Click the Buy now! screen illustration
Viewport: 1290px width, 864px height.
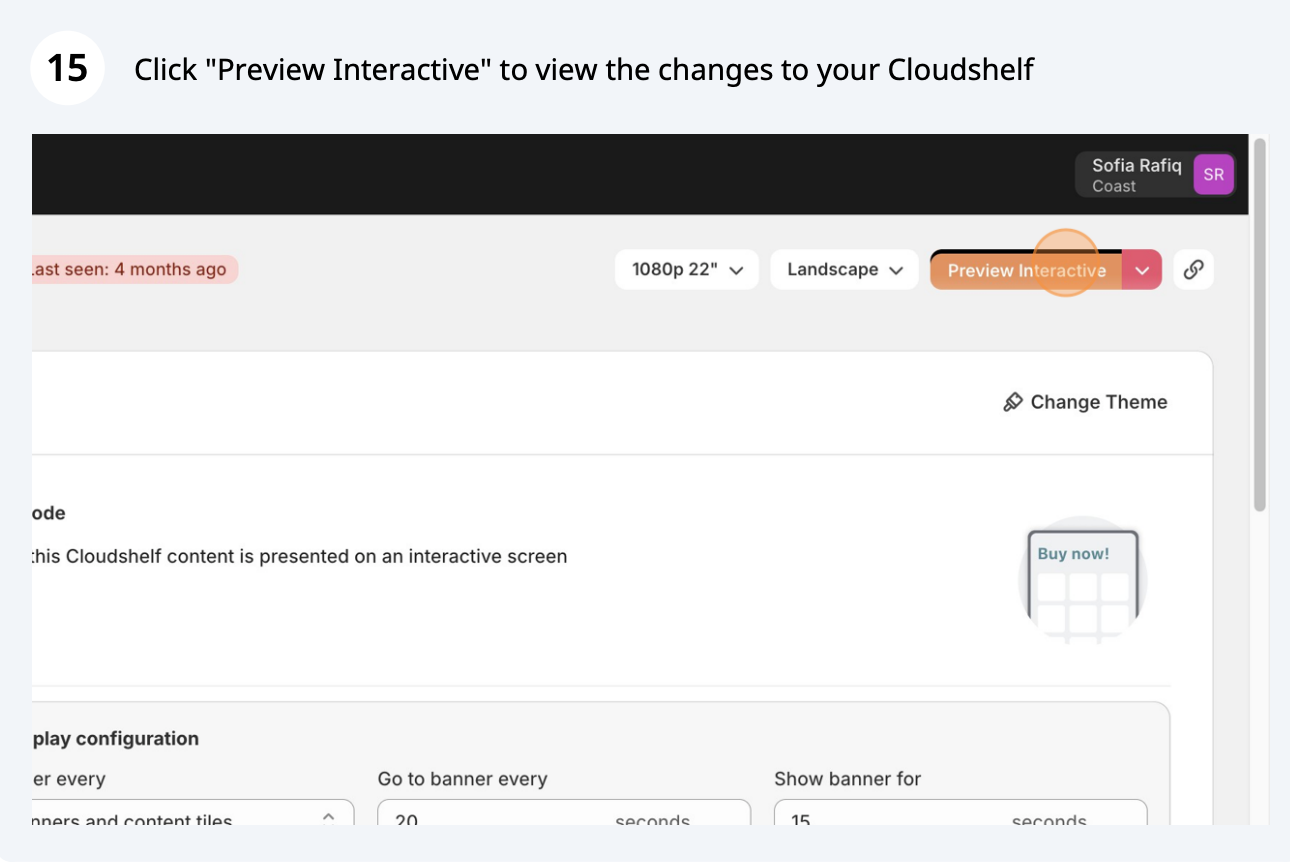(x=1083, y=580)
